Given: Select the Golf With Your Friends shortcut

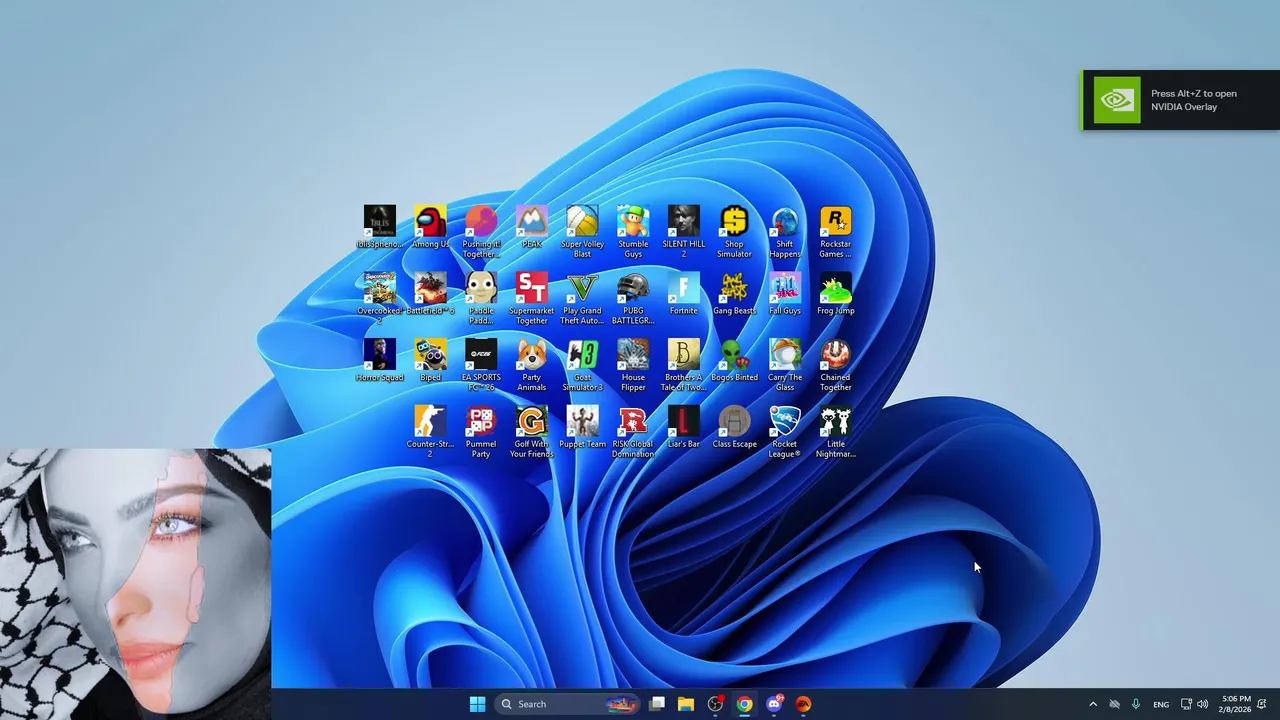Looking at the screenshot, I should coord(531,432).
